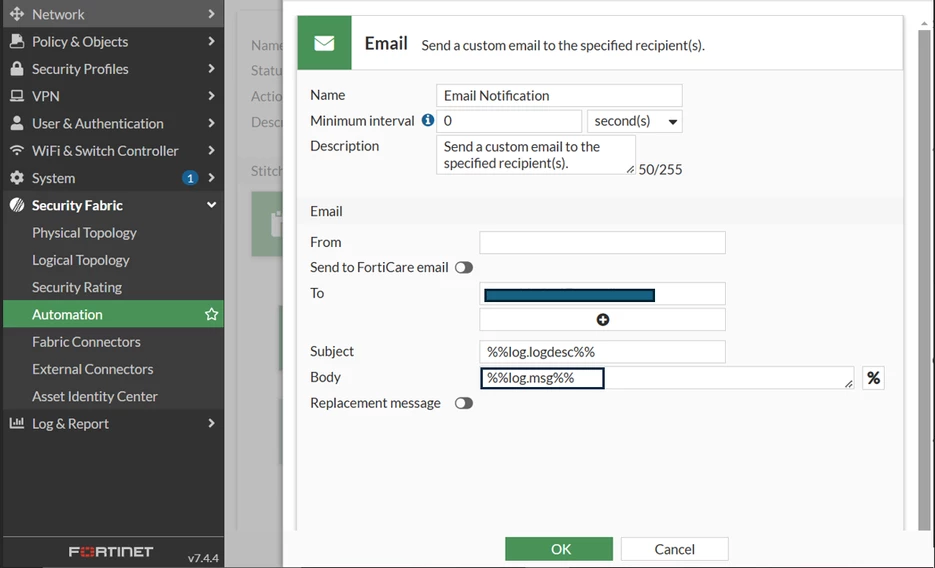
Task: Open the Network menu
Action: tap(113, 14)
